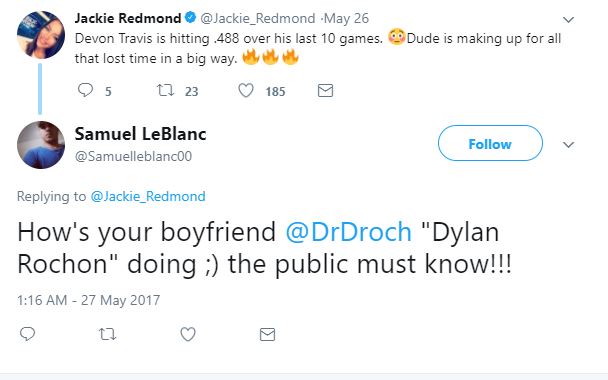Send Jackie Redmond's tweet via direct message
Image resolution: width=608 pixels, height=380 pixels.
click(325, 90)
